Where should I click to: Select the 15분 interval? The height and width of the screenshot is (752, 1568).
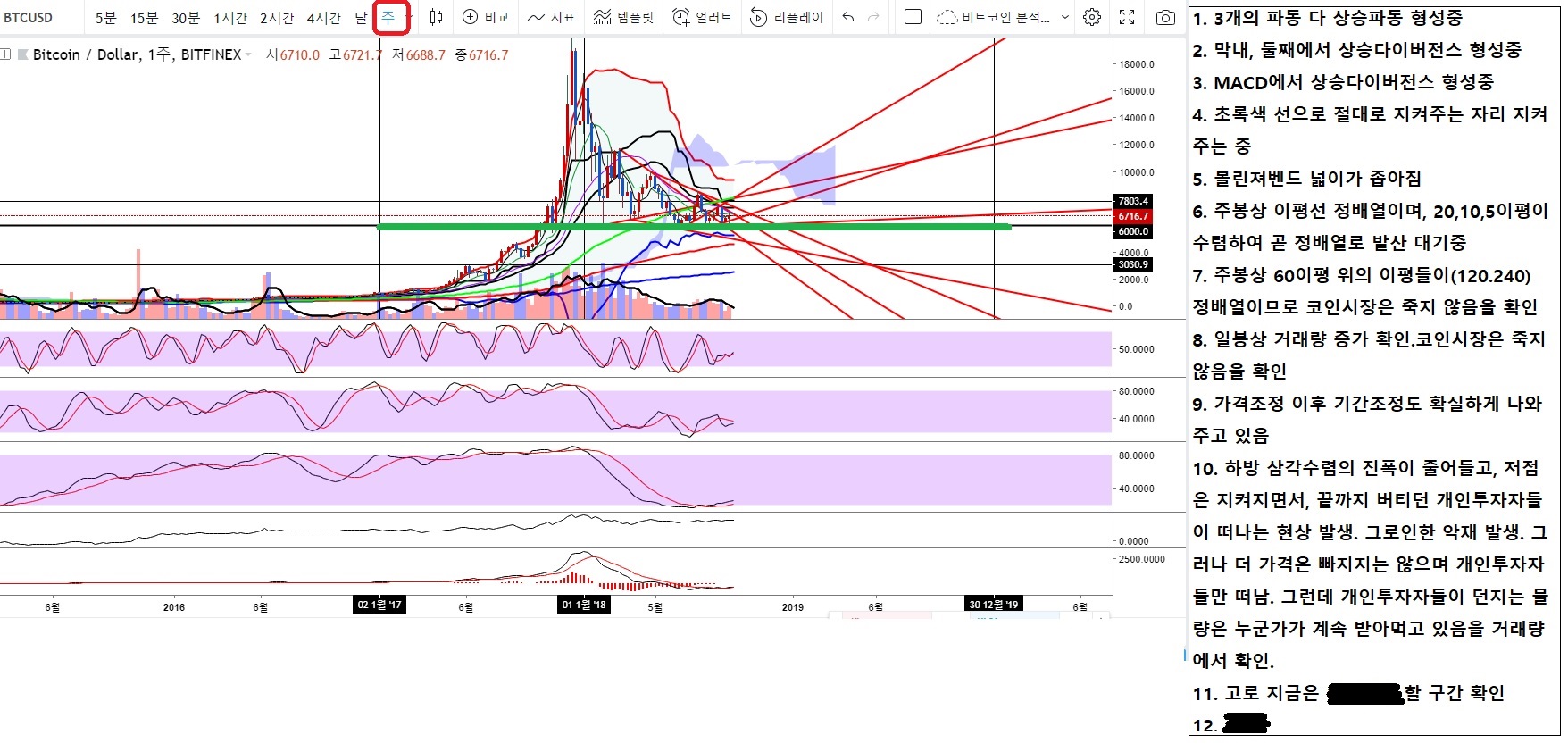pos(144,18)
